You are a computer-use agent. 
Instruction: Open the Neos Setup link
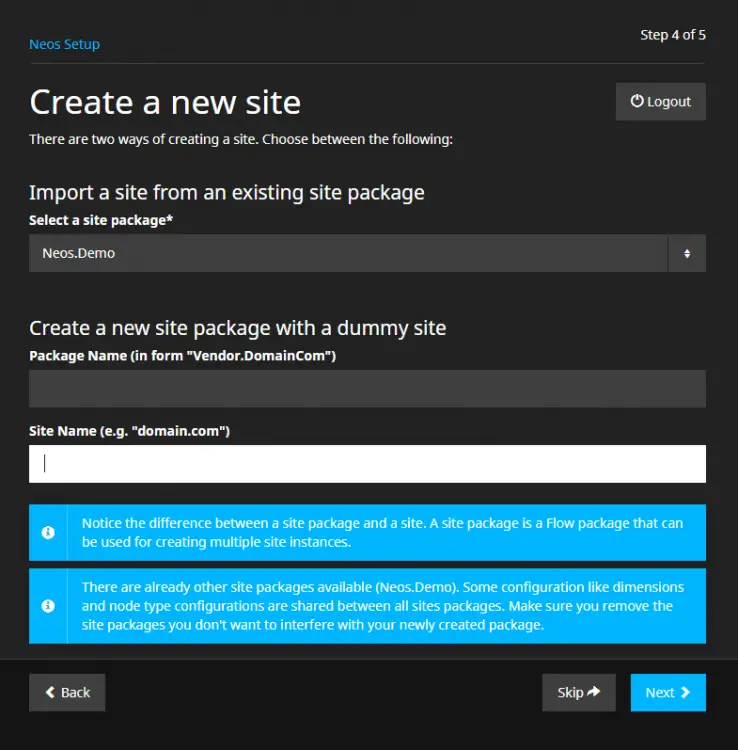click(64, 44)
